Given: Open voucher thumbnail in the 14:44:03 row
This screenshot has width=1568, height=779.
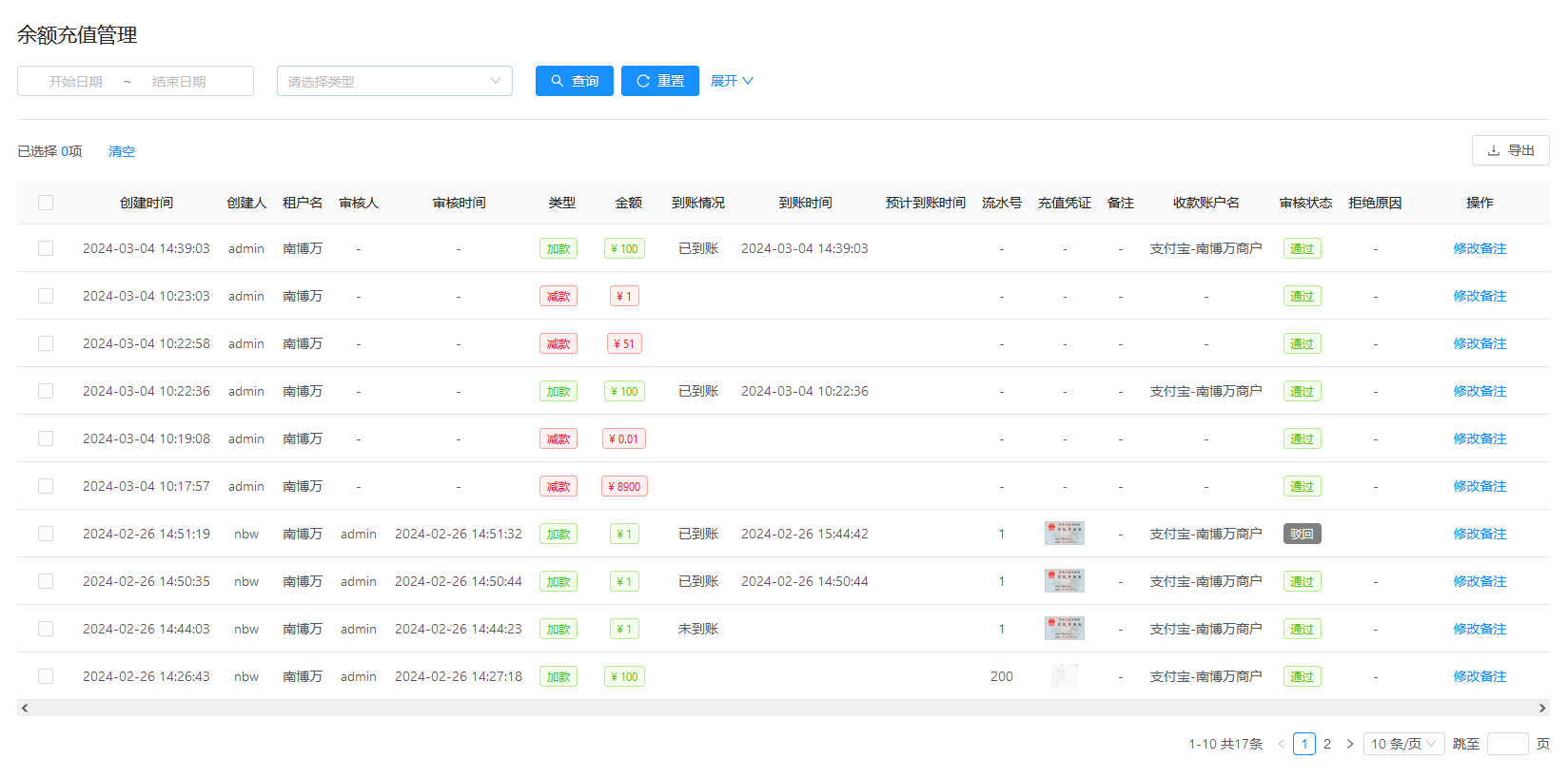Looking at the screenshot, I should point(1065,629).
